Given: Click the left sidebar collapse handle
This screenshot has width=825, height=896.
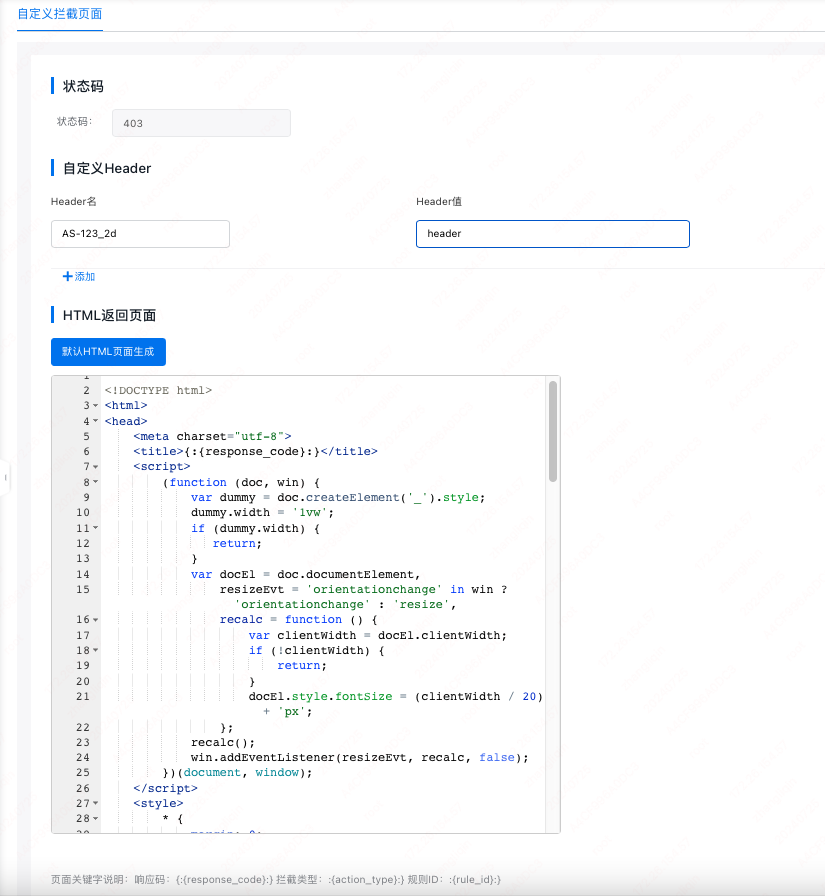Looking at the screenshot, I should (5, 477).
